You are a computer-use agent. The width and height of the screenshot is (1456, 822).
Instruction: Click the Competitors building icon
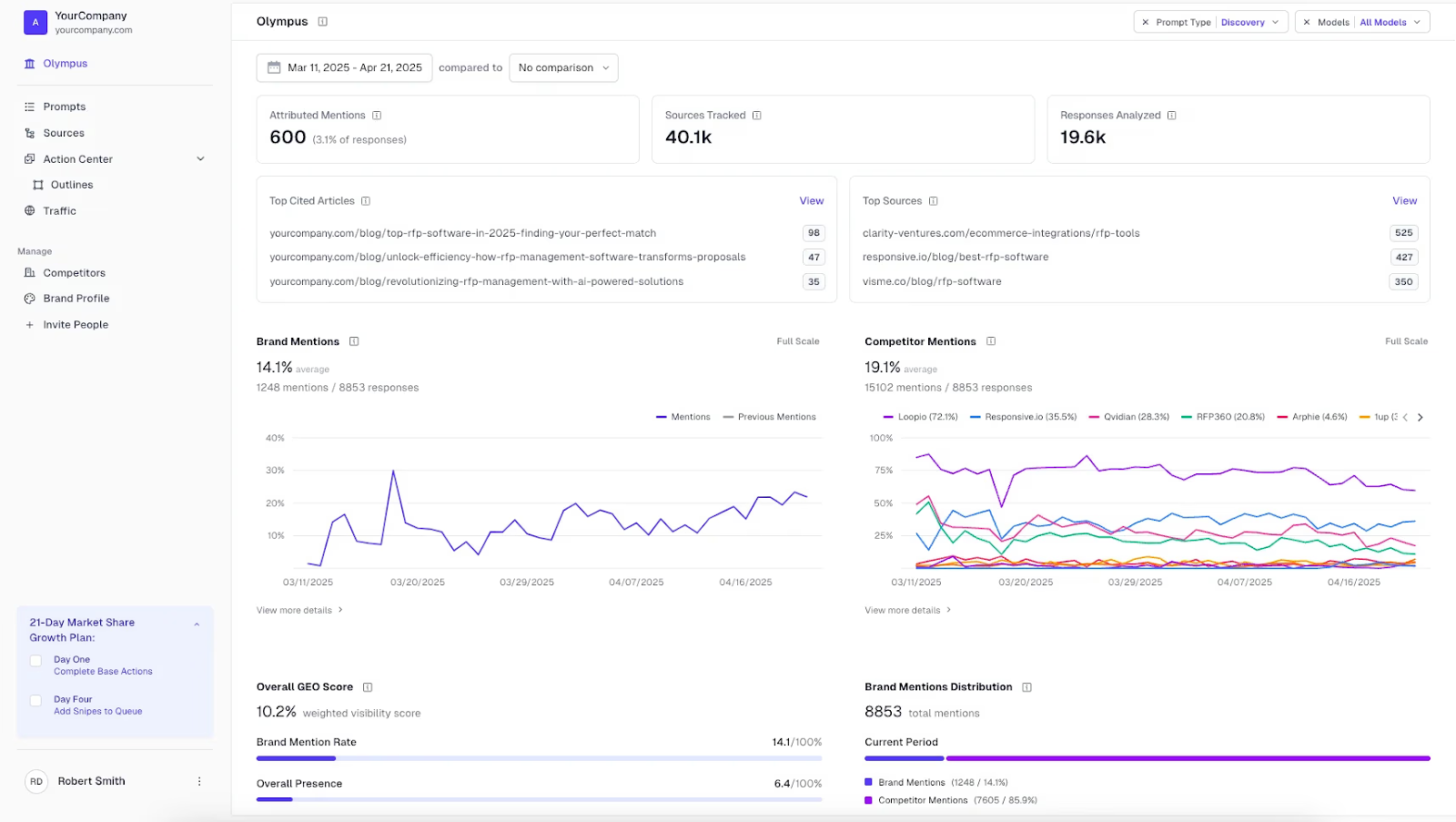pos(30,272)
